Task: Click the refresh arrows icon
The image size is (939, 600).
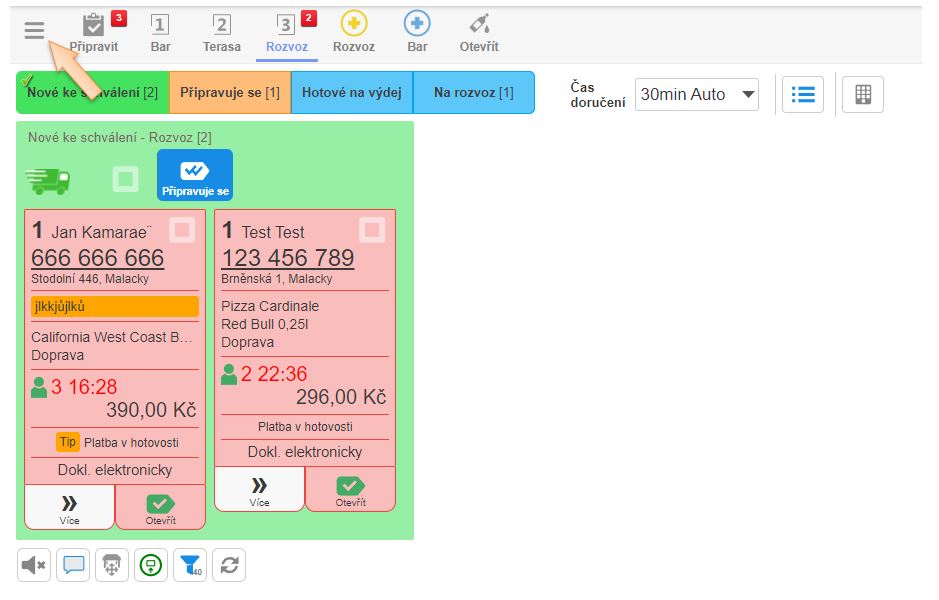Action: [x=229, y=565]
